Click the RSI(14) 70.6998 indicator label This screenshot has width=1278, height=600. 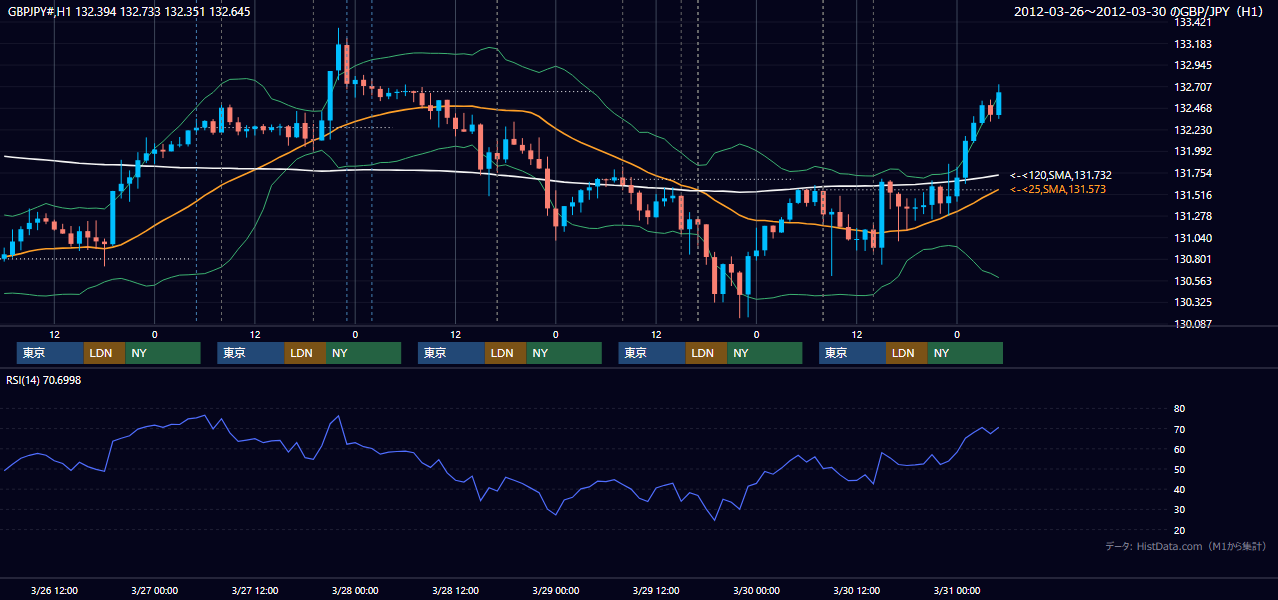(x=43, y=380)
